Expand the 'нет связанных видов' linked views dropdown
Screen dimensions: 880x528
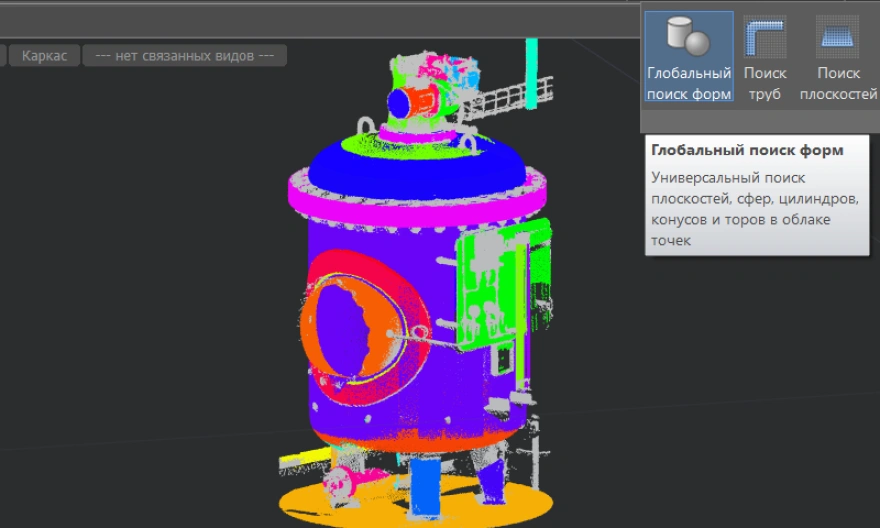(x=184, y=56)
